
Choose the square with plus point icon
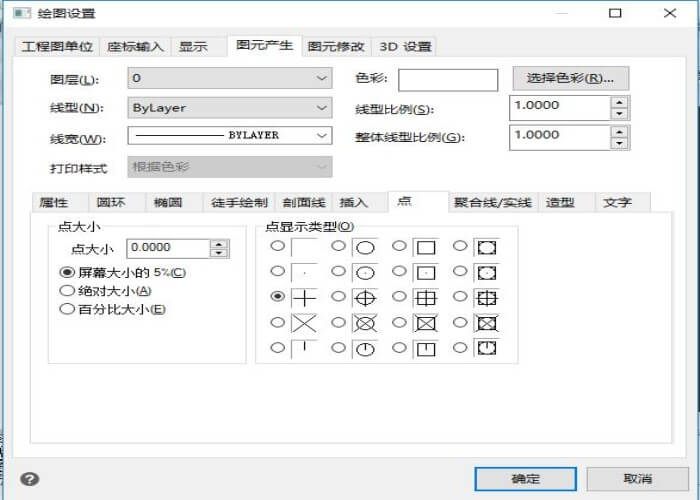coord(425,298)
